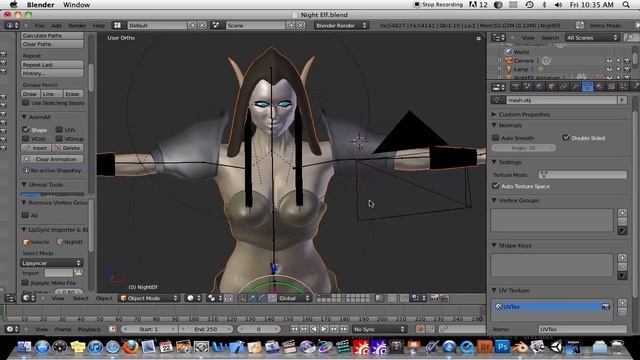The width and height of the screenshot is (640, 360).
Task: Open Spotlight search in menu bar
Action: 626,5
